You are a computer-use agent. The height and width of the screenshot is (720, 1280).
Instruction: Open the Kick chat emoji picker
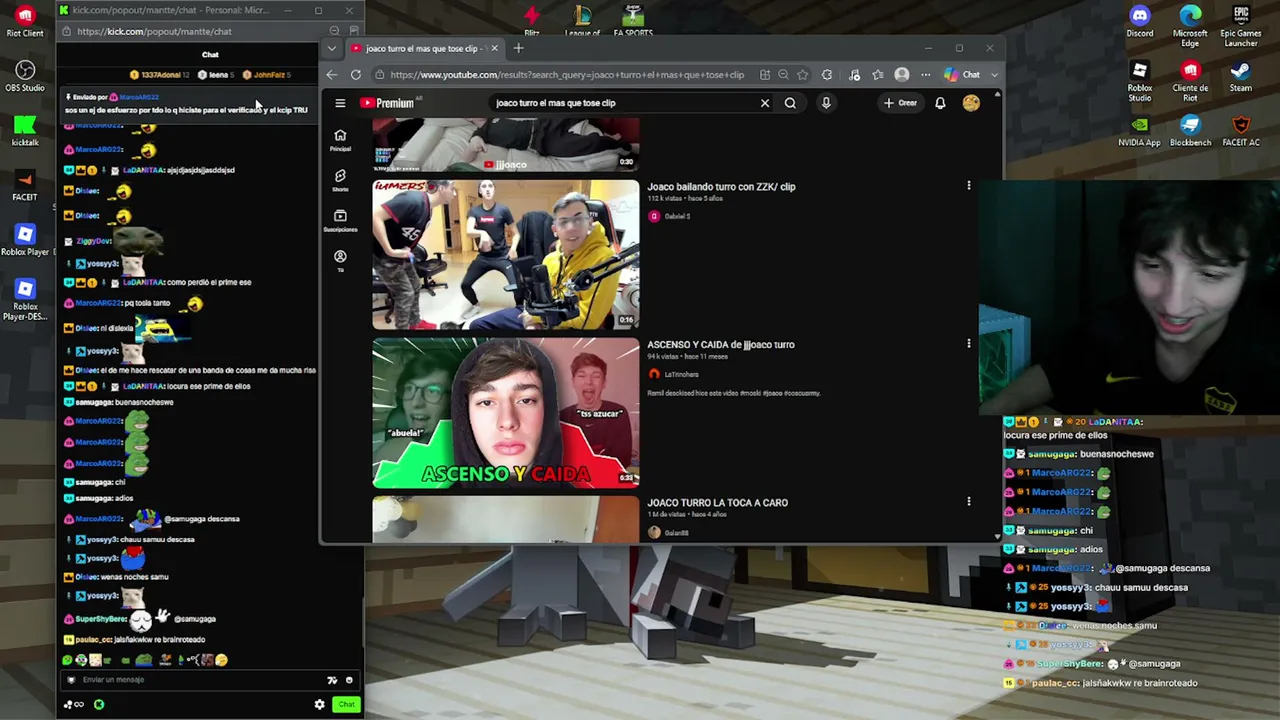(x=349, y=680)
